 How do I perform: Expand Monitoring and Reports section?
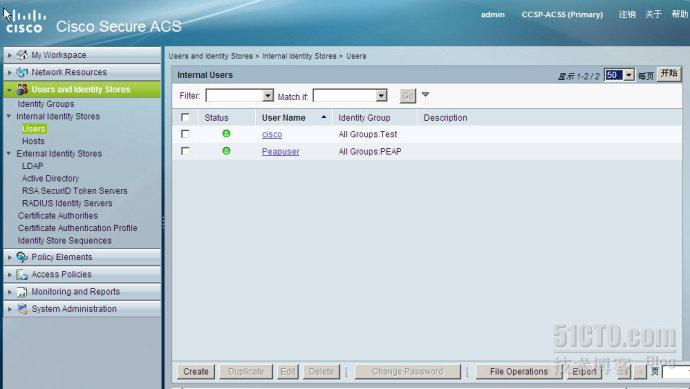click(x=10, y=292)
